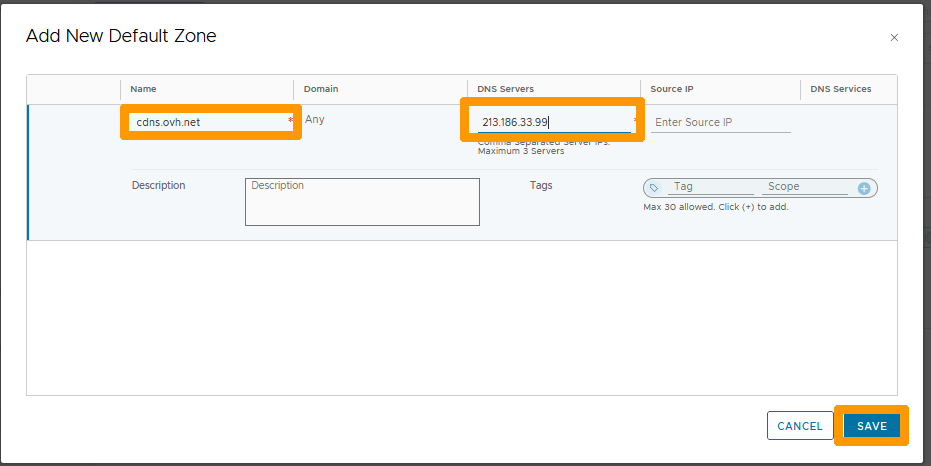Click the Add New Default Zone title

click(121, 36)
